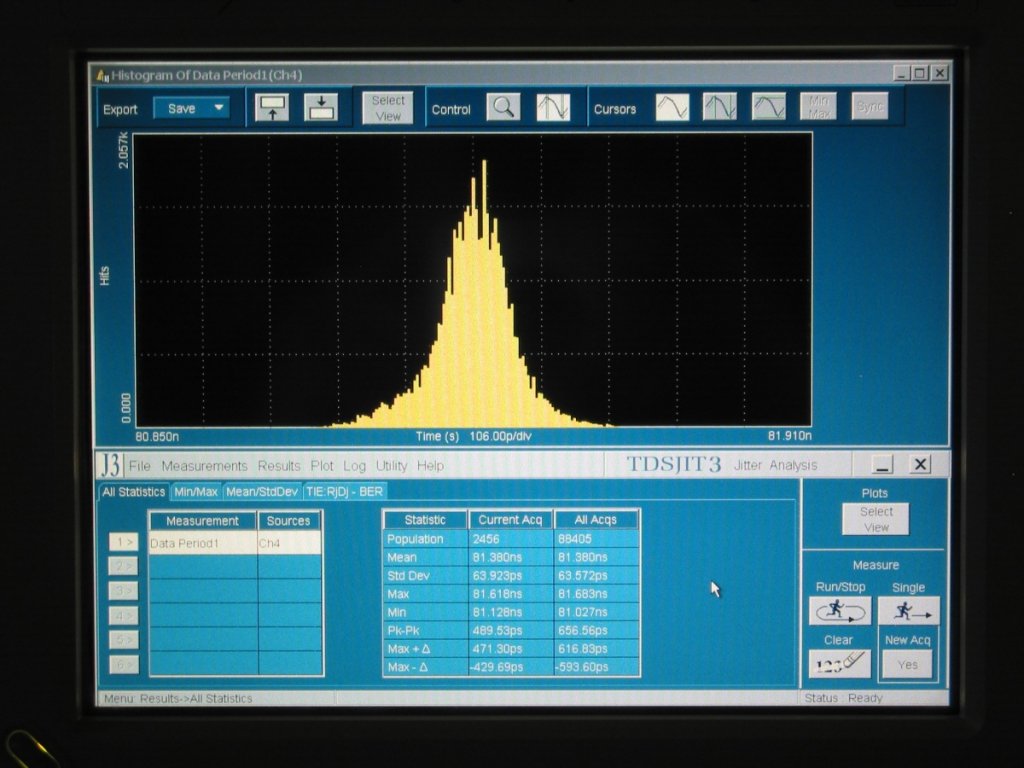Click the Mean row label
Viewport: 1024px width, 768px height.
(x=402, y=557)
